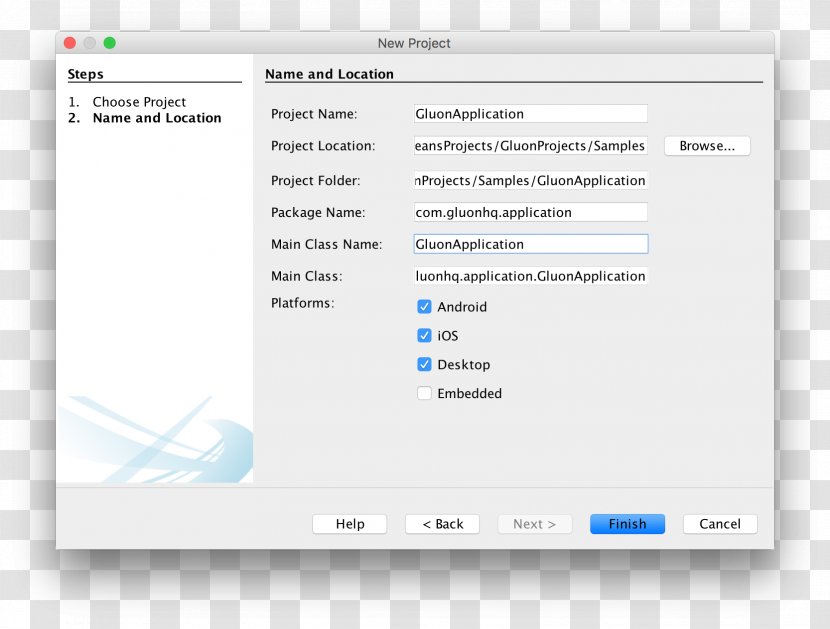Select the Name and Location step

156,117
